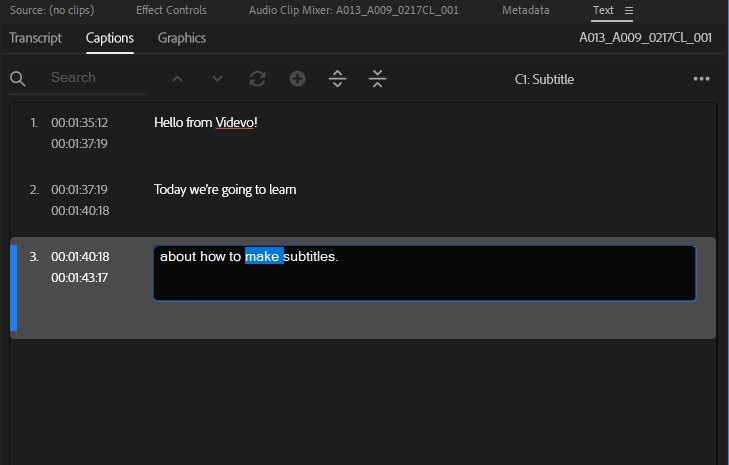Select caption 2 'Today we're going to learn'

click(363, 200)
